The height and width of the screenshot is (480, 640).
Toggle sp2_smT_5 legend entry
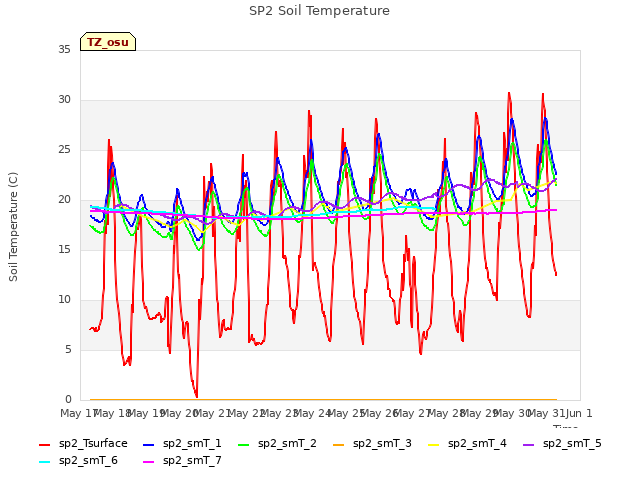point(562,444)
